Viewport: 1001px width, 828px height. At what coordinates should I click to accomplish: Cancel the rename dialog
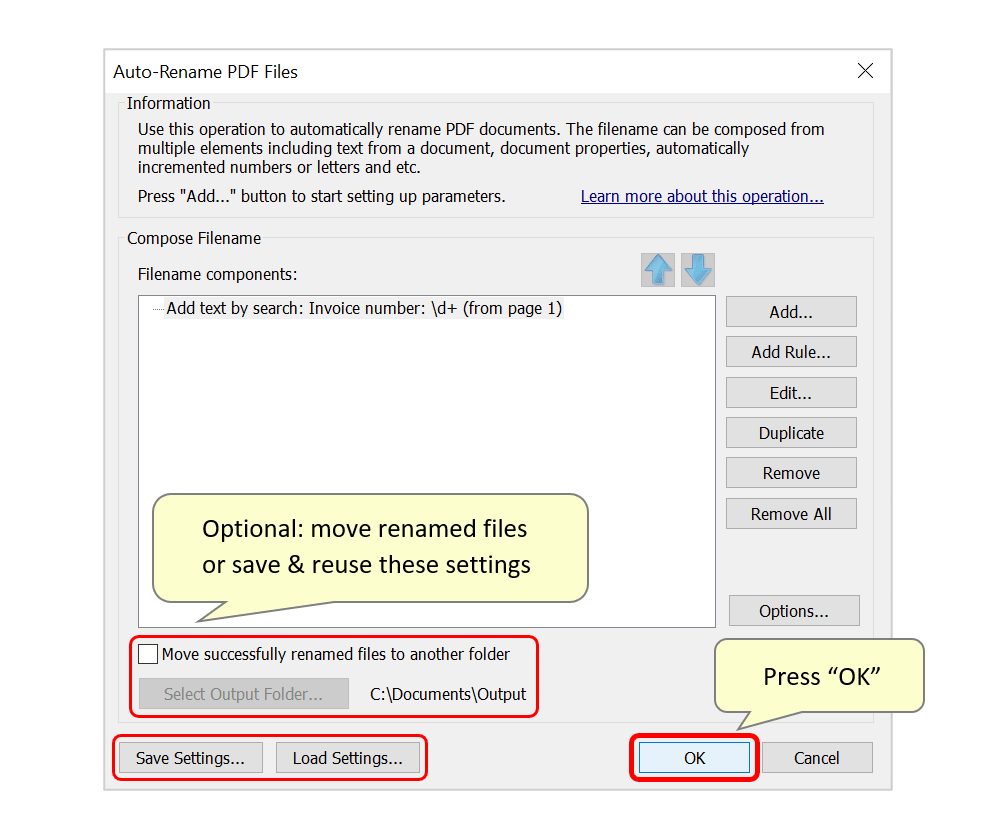pyautogui.click(x=817, y=758)
